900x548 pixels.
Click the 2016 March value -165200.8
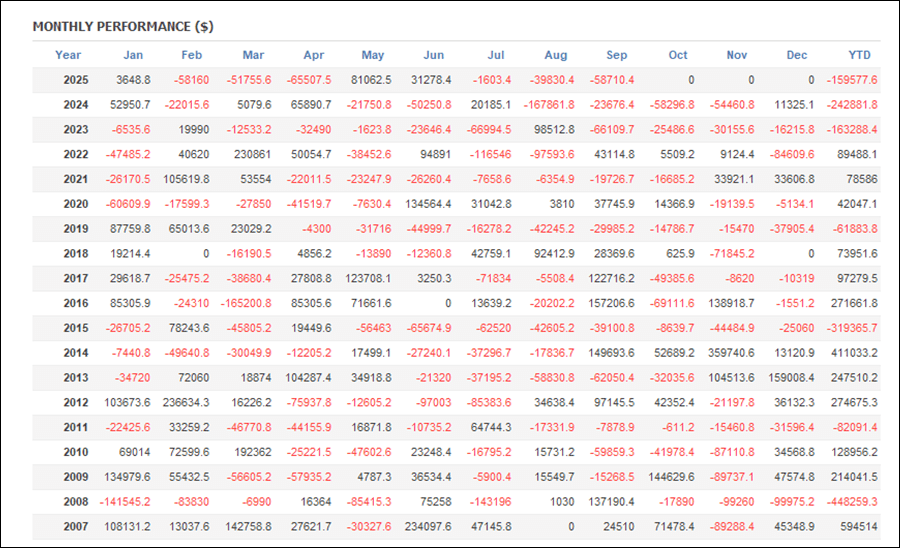point(239,303)
